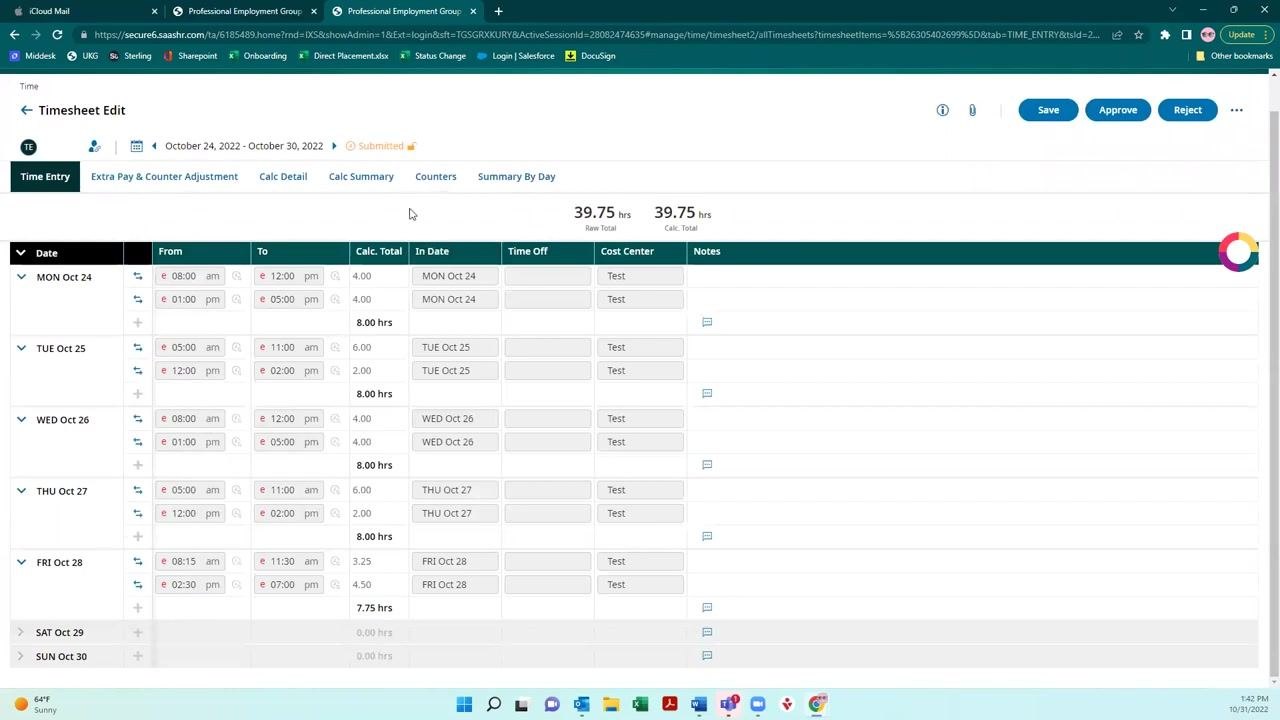This screenshot has width=1280, height=720.
Task: Click the colorful floating circle widget
Action: pyautogui.click(x=1238, y=252)
